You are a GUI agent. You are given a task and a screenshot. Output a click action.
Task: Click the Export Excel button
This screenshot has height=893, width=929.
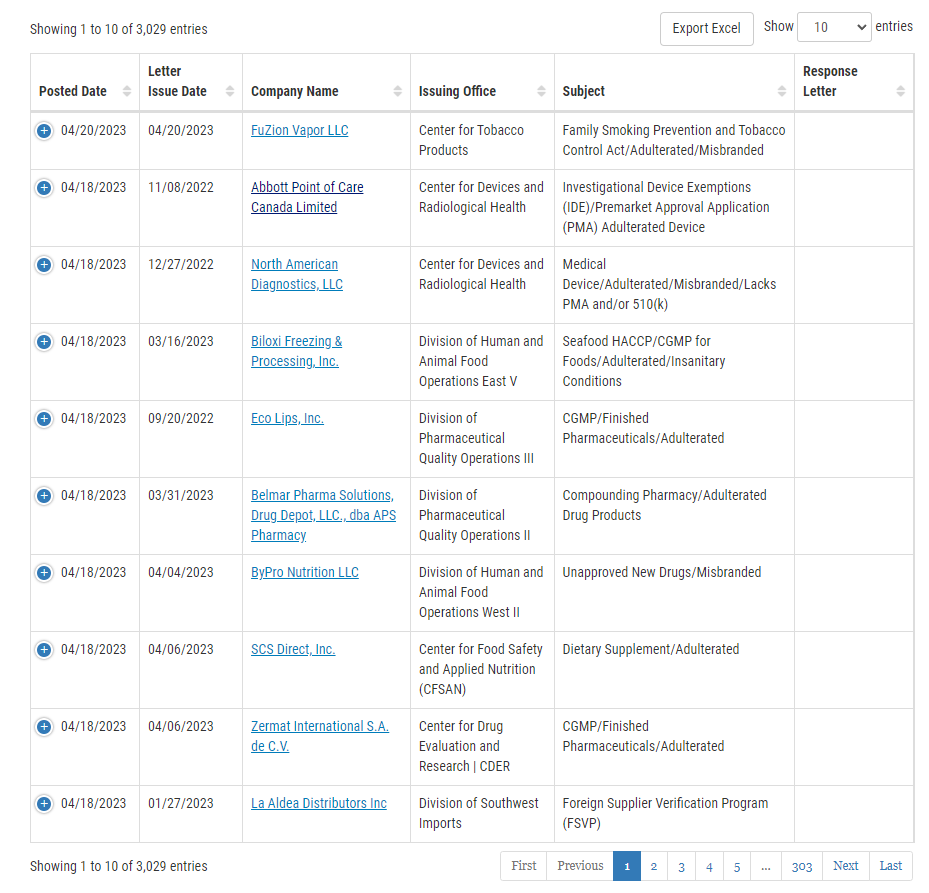(x=707, y=28)
